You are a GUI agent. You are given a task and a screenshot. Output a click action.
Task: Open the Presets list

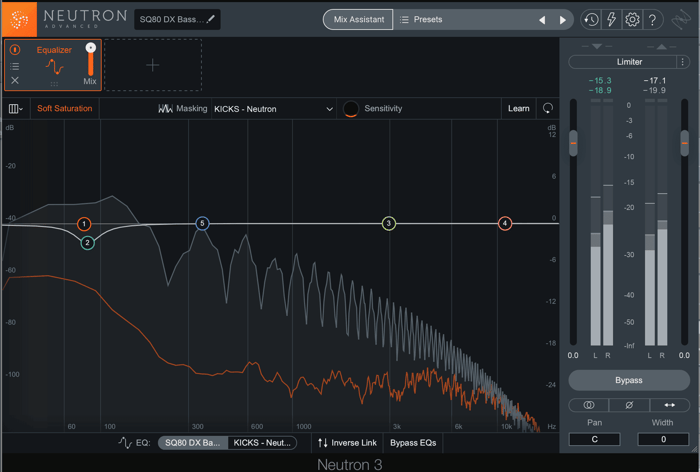click(421, 20)
